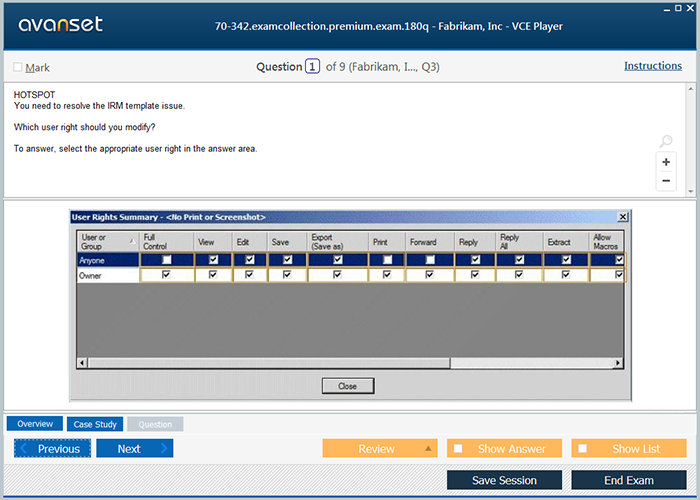Click the question pane scroll up arrow
The width and height of the screenshot is (700, 500).
tap(690, 89)
